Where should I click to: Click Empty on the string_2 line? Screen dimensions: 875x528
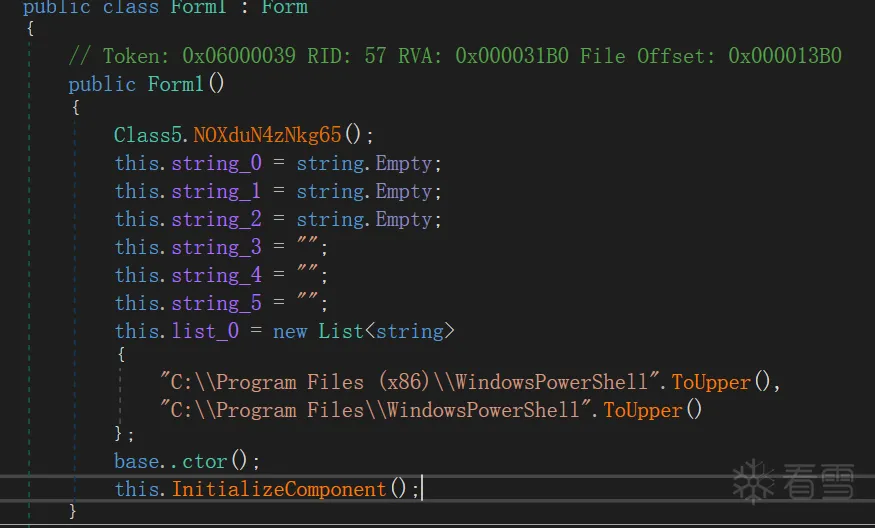(403, 220)
